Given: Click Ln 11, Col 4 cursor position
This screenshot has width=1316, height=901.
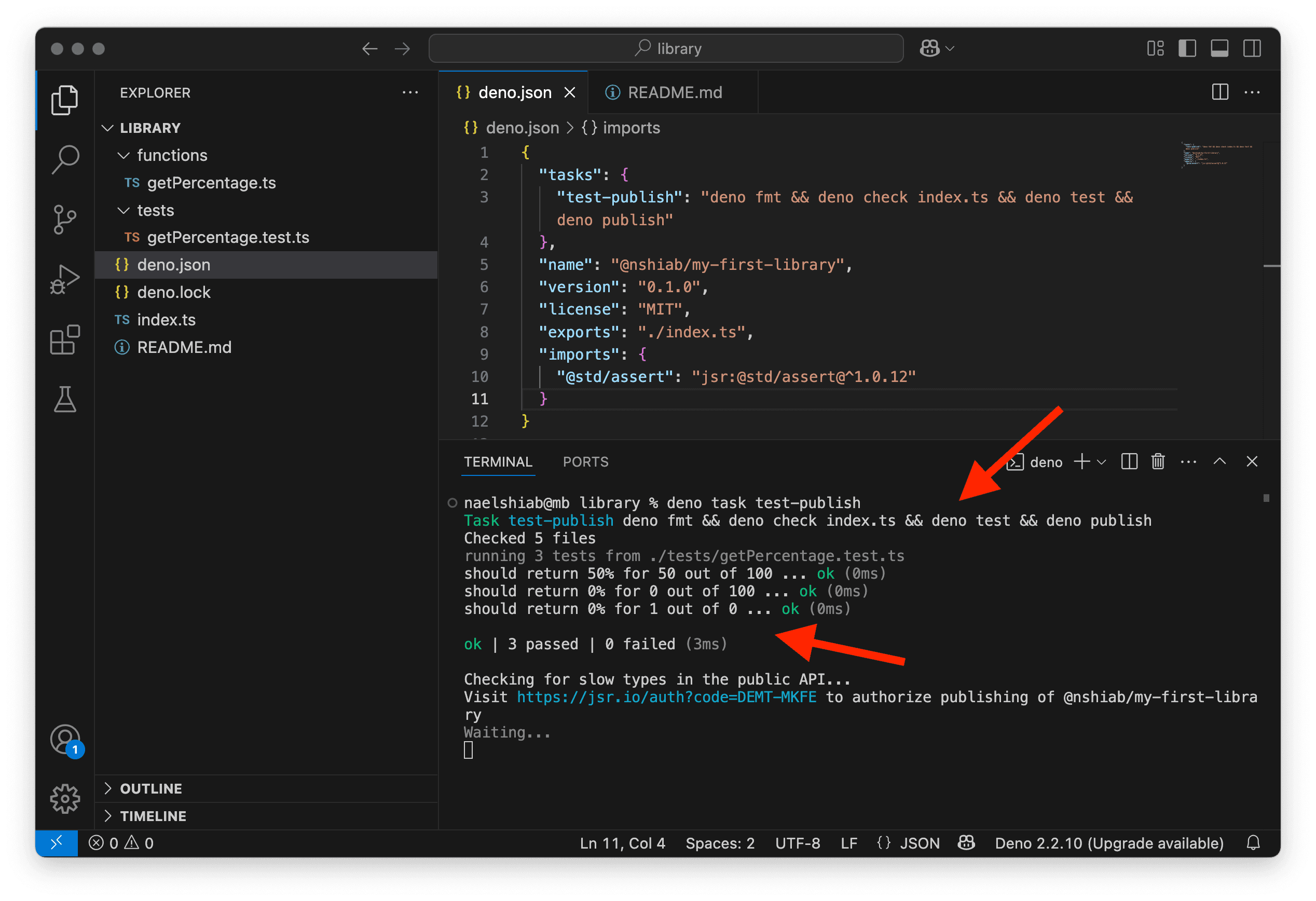Looking at the screenshot, I should (x=622, y=843).
